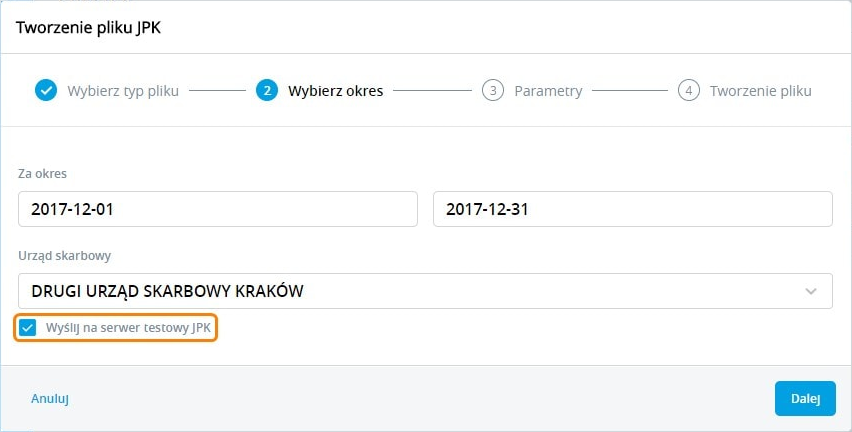
Task: Go back to 'Wybierz typ pliku' step label
Action: (123, 91)
